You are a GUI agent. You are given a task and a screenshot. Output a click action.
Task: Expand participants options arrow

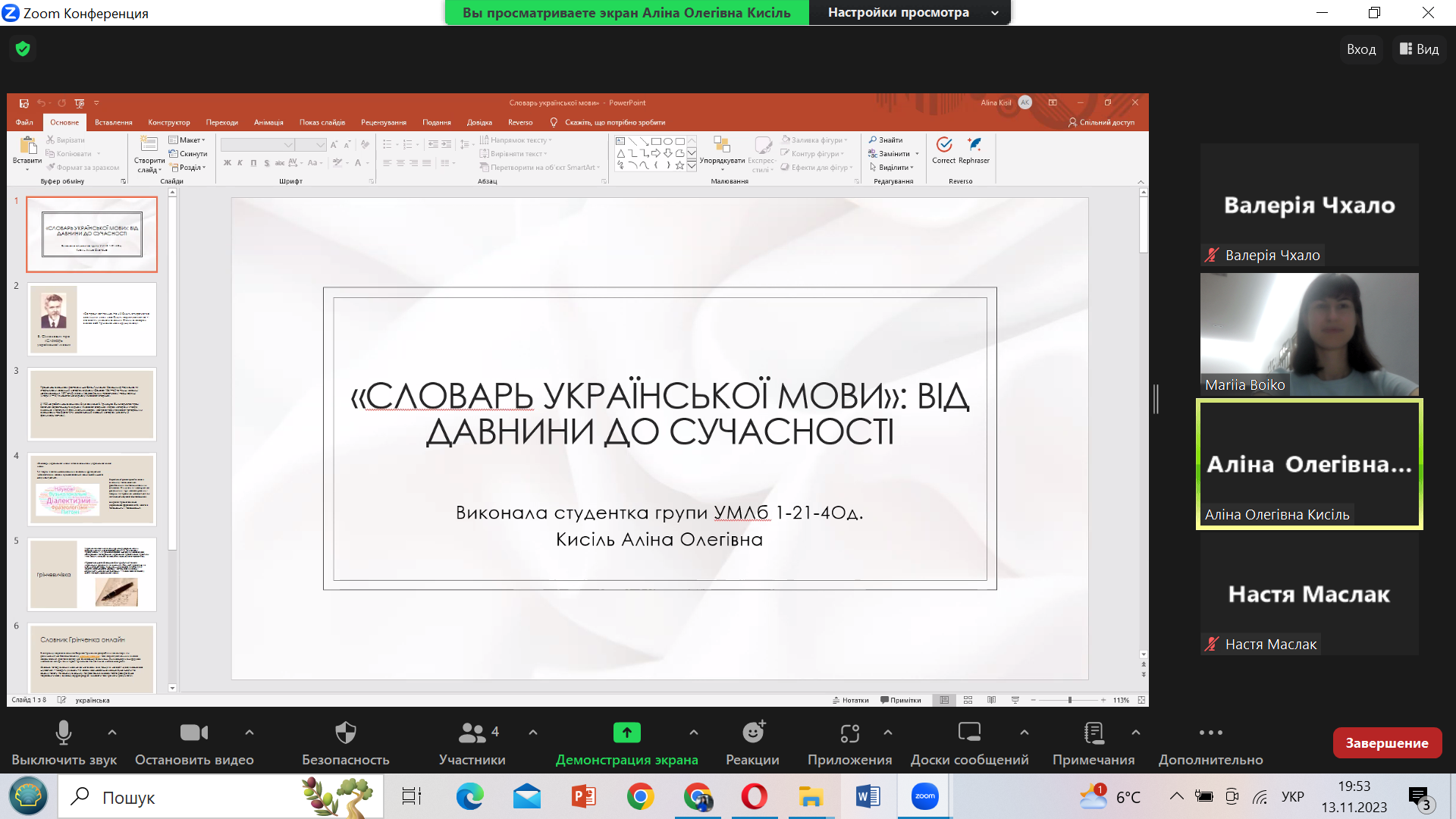(x=533, y=733)
